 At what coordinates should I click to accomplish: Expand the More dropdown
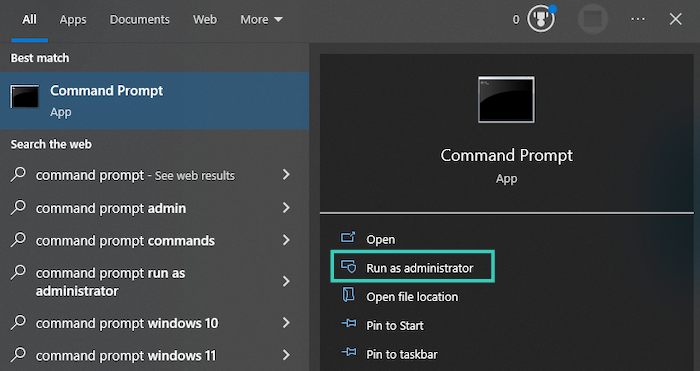coord(261,20)
